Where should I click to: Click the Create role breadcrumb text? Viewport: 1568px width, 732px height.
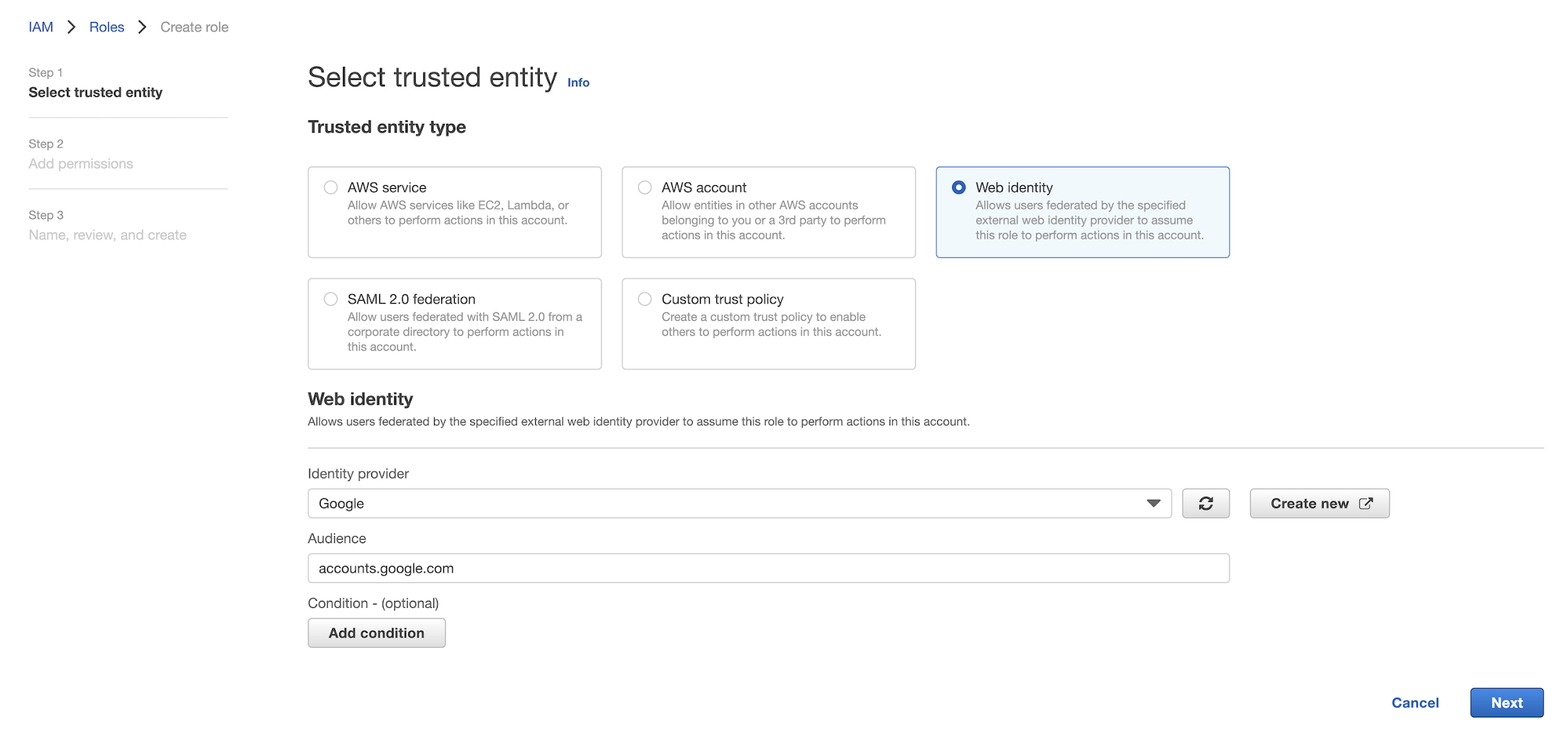(195, 27)
